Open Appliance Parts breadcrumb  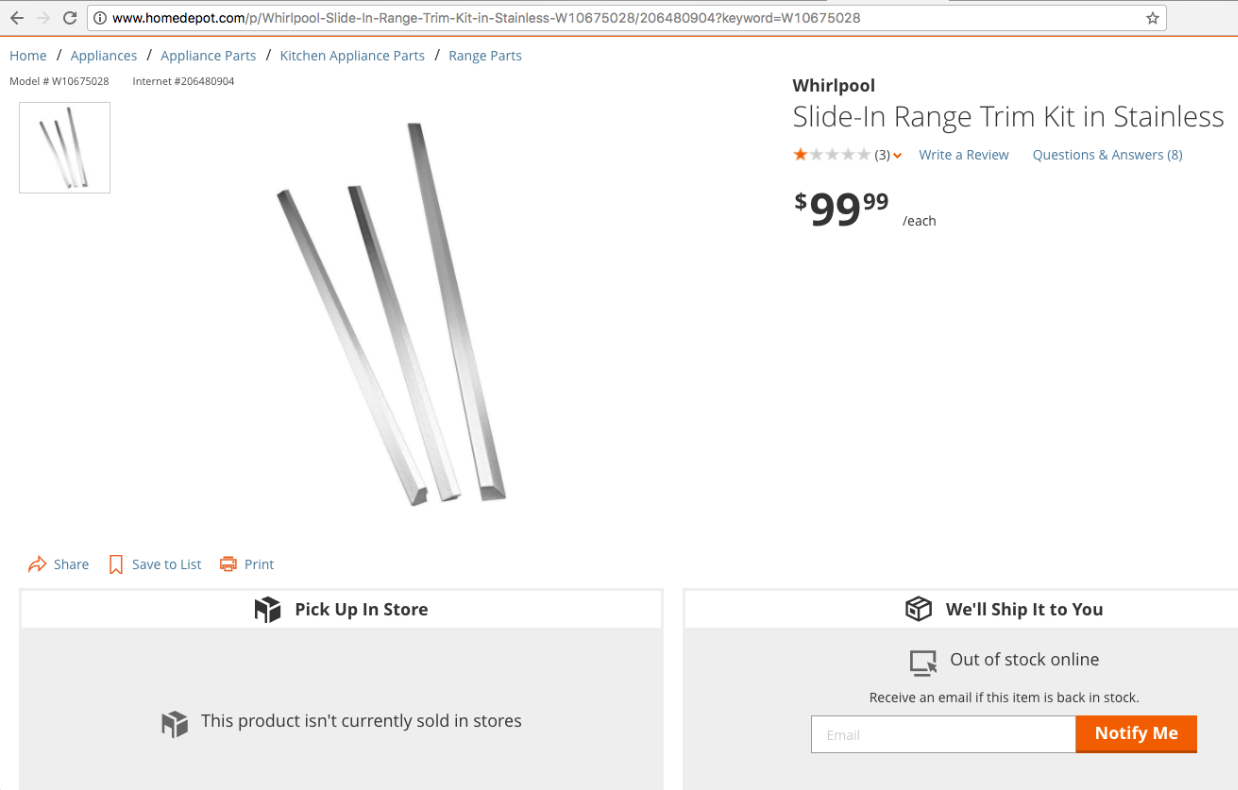click(208, 56)
